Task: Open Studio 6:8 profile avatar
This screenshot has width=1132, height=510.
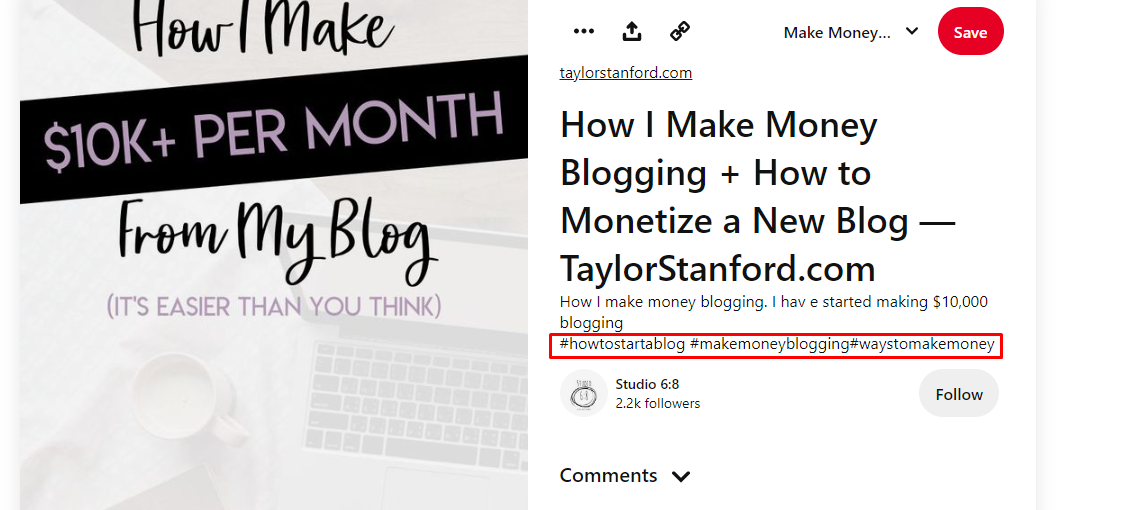Action: (x=583, y=393)
